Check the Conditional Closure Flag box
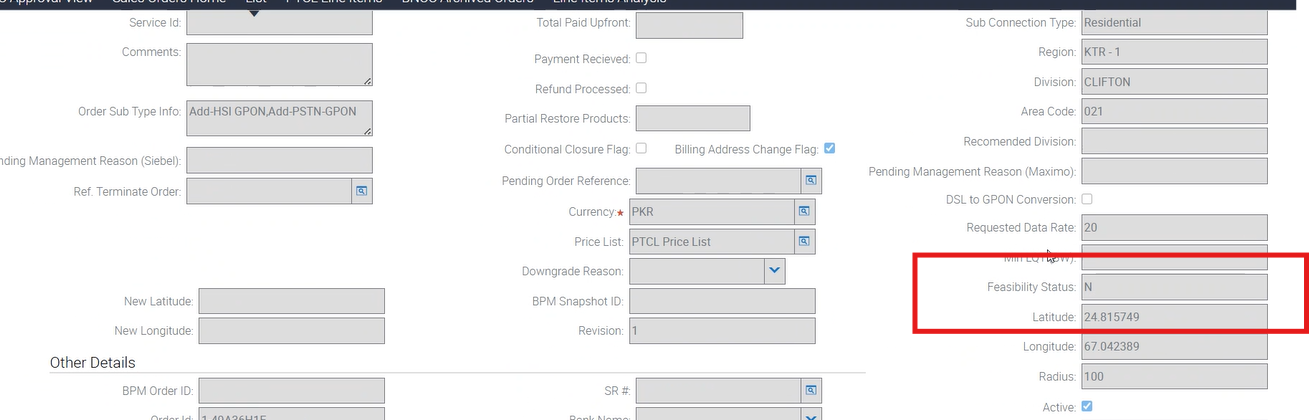This screenshot has width=1309, height=420. tap(641, 149)
